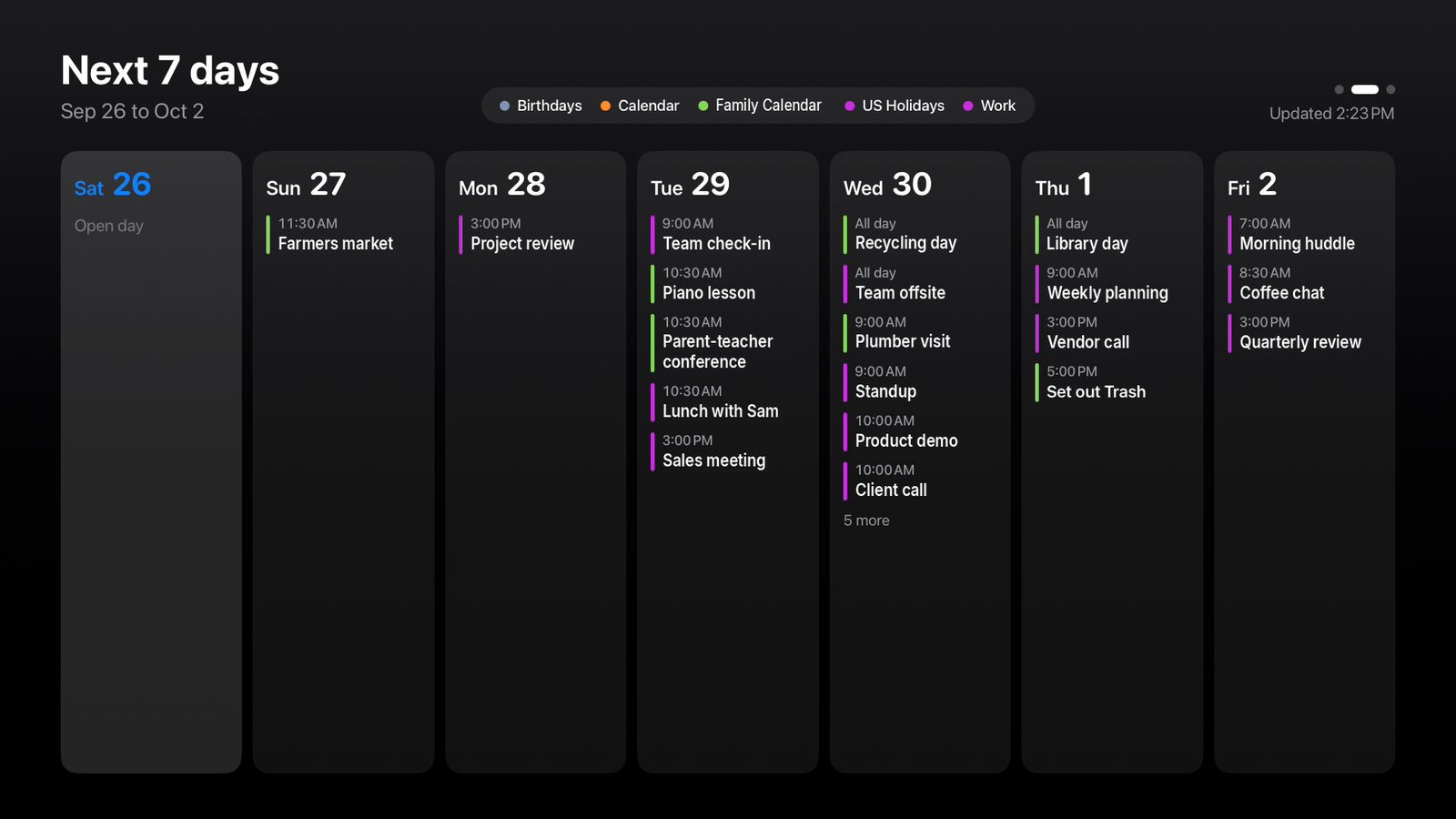
Task: Toggle the Family Calendar legend chip
Action: 760,106
